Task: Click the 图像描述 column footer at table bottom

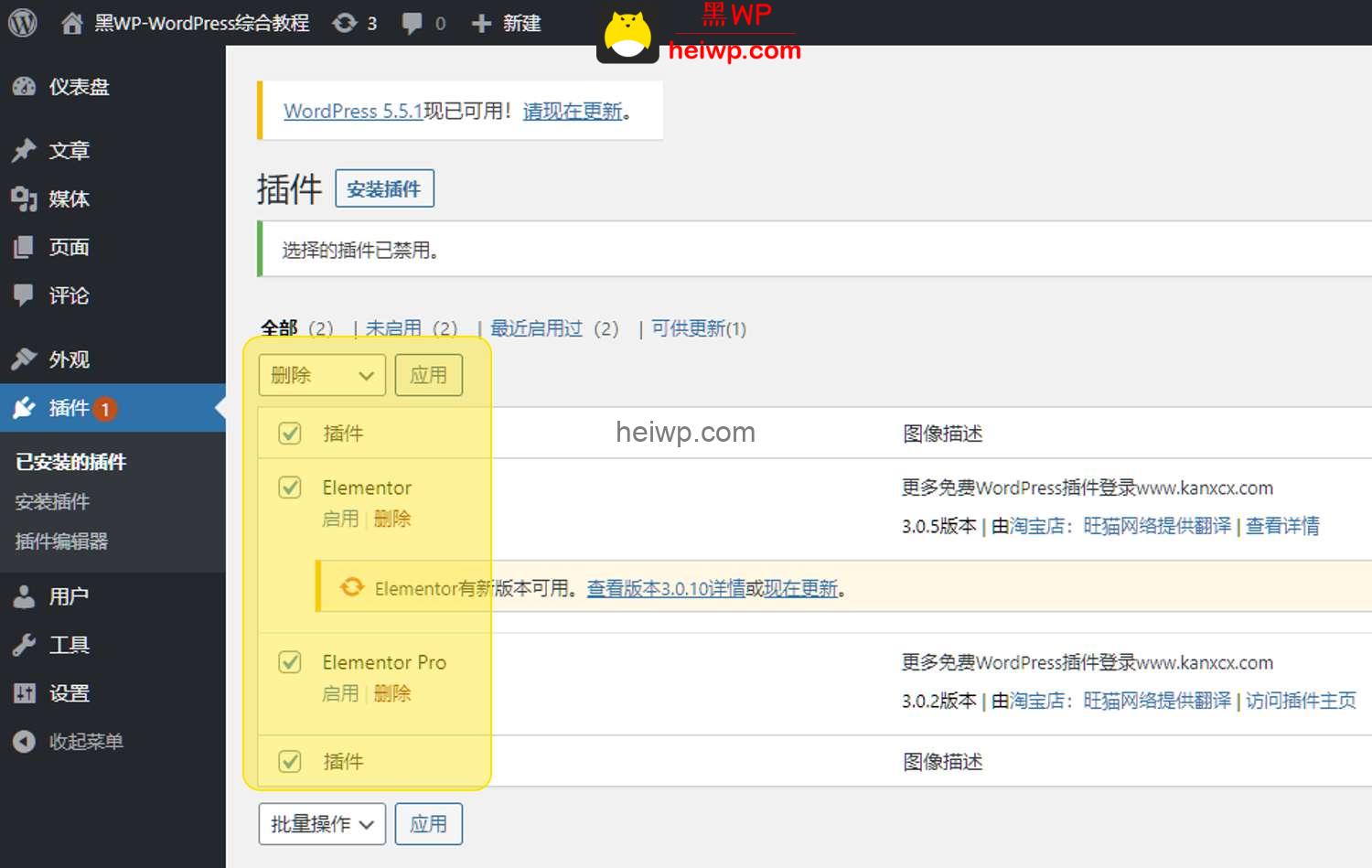Action: (x=942, y=761)
